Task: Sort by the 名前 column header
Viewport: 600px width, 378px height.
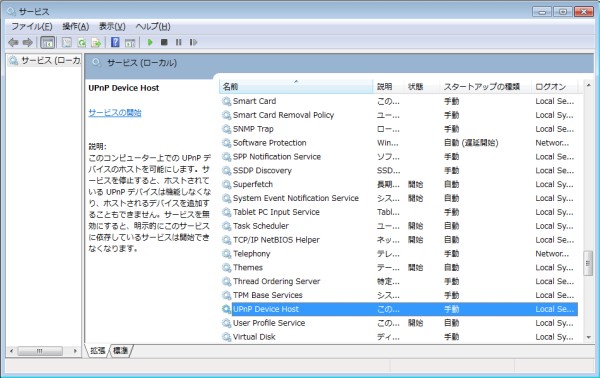Action: 296,87
